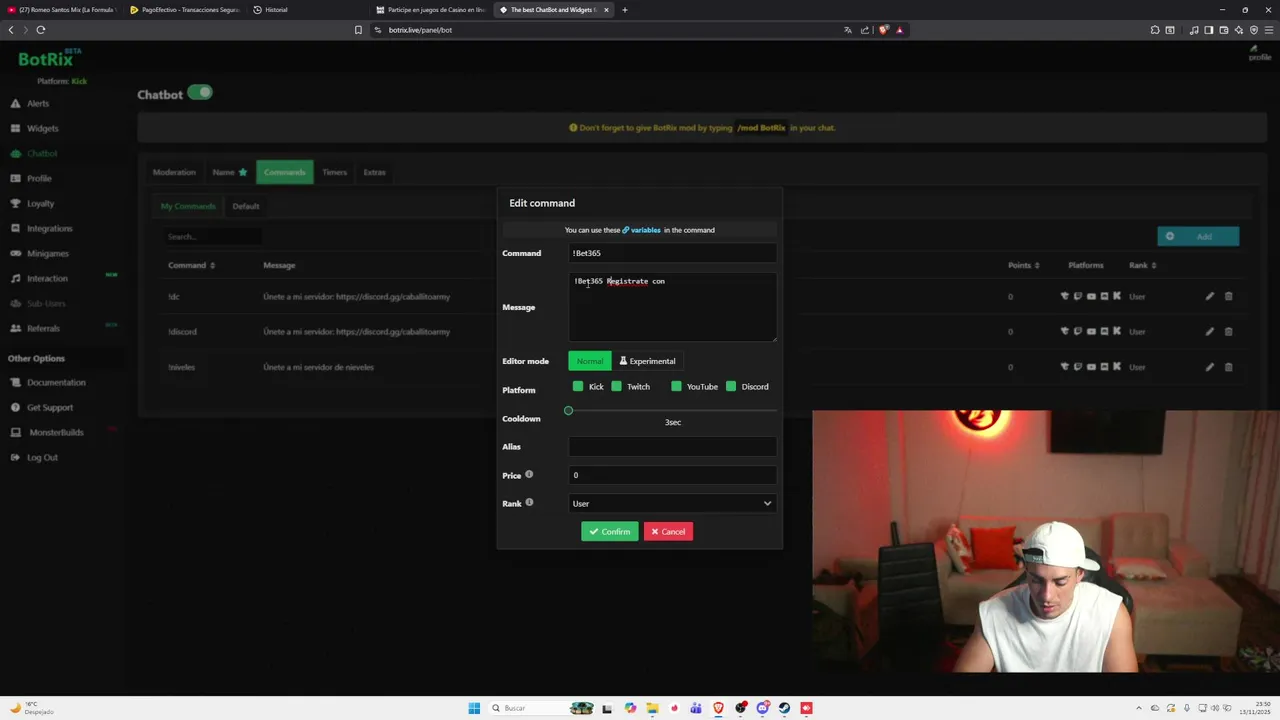Screen dimensions: 1280x720
Task: Open the profile avatar in the page header
Action: (x=1259, y=53)
